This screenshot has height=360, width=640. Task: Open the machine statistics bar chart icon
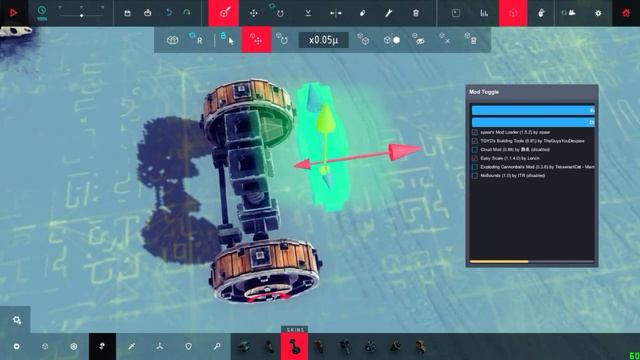484,13
